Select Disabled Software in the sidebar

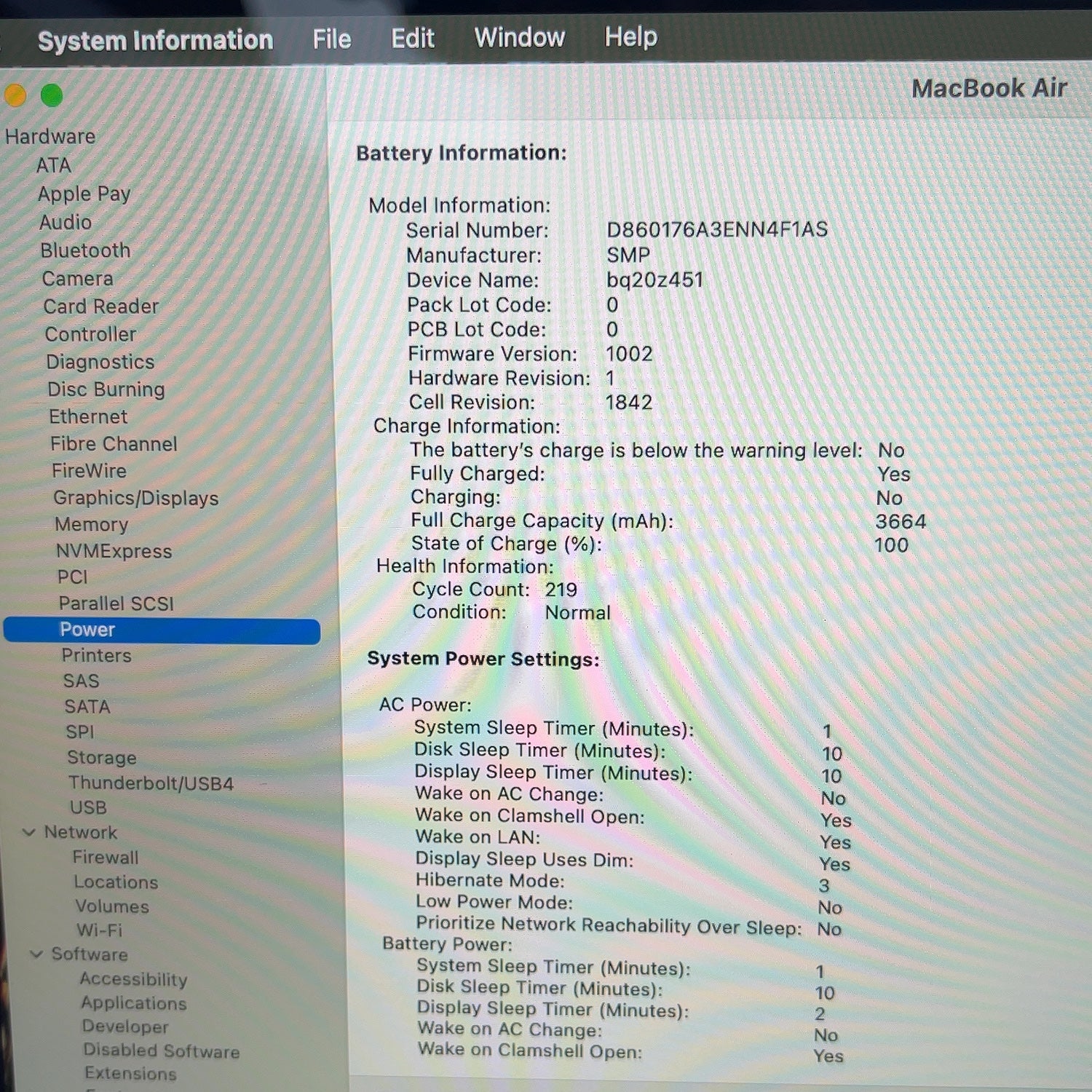(x=162, y=1050)
